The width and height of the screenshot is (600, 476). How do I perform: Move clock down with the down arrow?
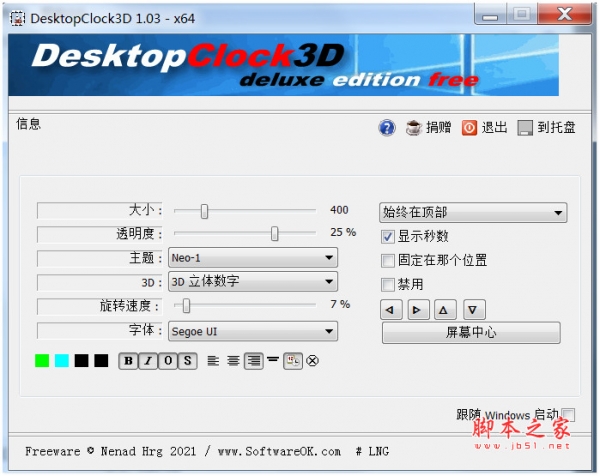click(474, 310)
